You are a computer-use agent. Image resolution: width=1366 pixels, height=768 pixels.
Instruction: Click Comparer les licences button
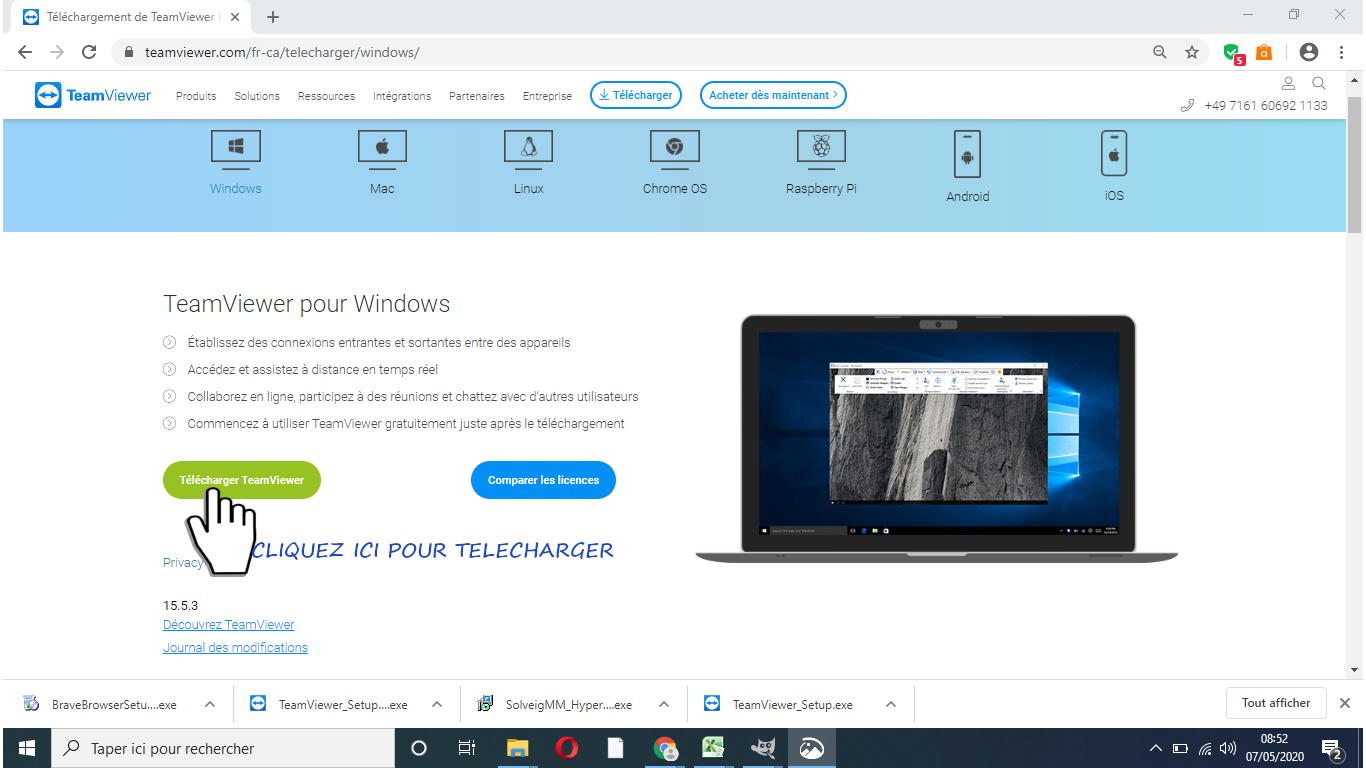point(543,480)
